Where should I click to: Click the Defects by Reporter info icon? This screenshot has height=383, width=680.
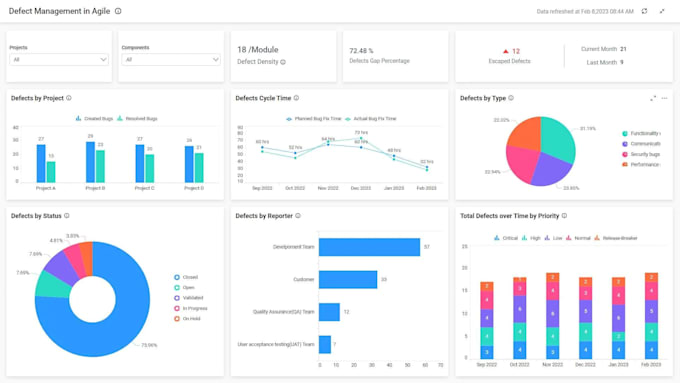(x=298, y=216)
